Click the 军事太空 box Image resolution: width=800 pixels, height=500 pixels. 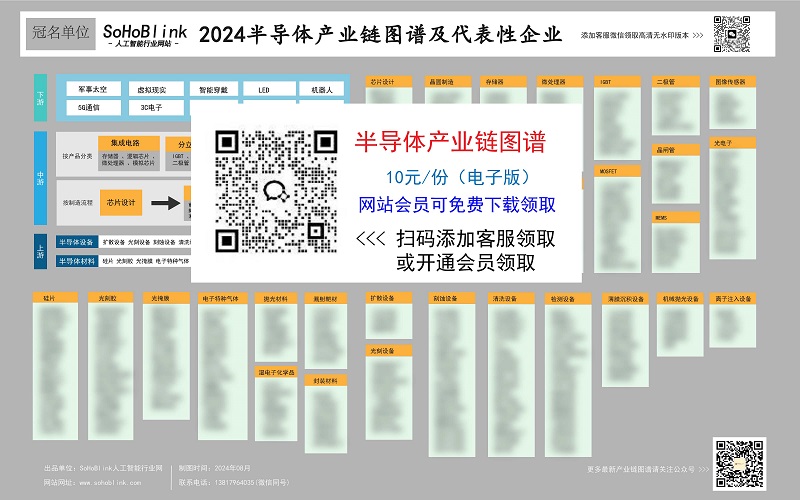(93, 89)
